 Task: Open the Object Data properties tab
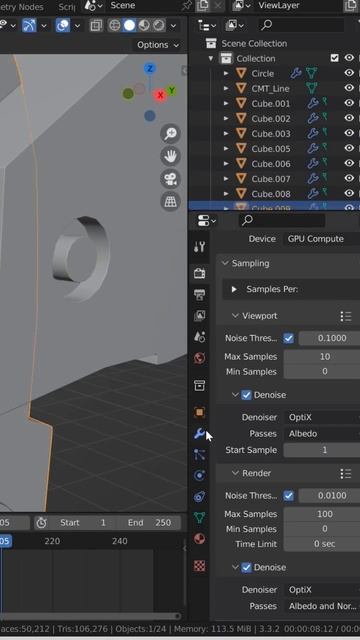pyautogui.click(x=200, y=518)
